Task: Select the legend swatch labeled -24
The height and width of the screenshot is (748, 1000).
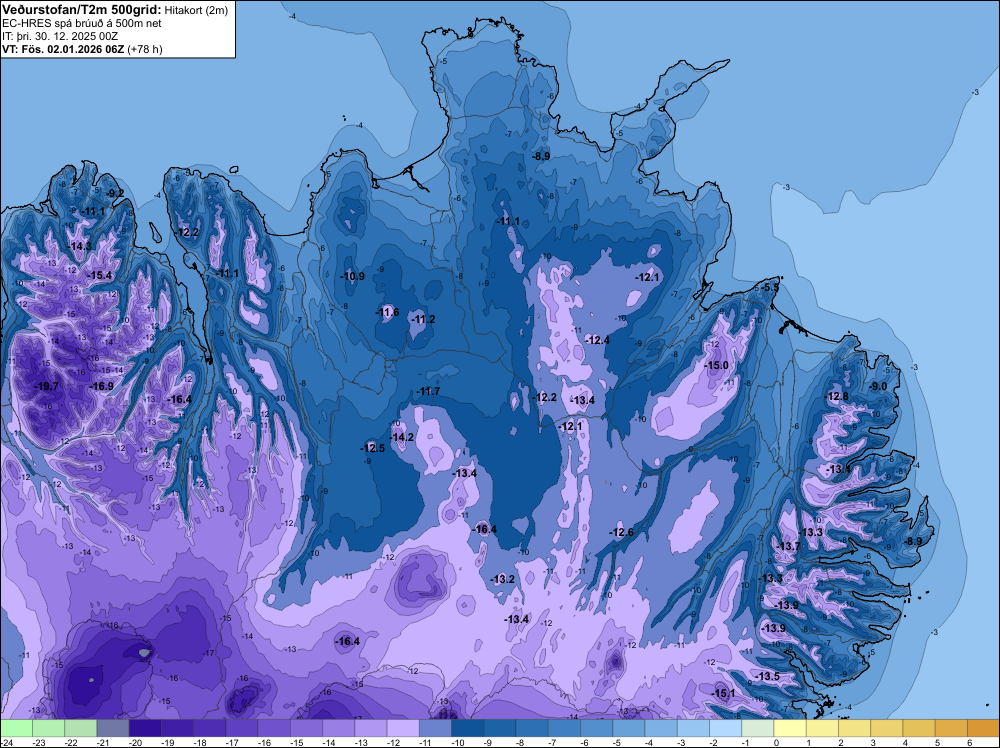Action: (16, 728)
